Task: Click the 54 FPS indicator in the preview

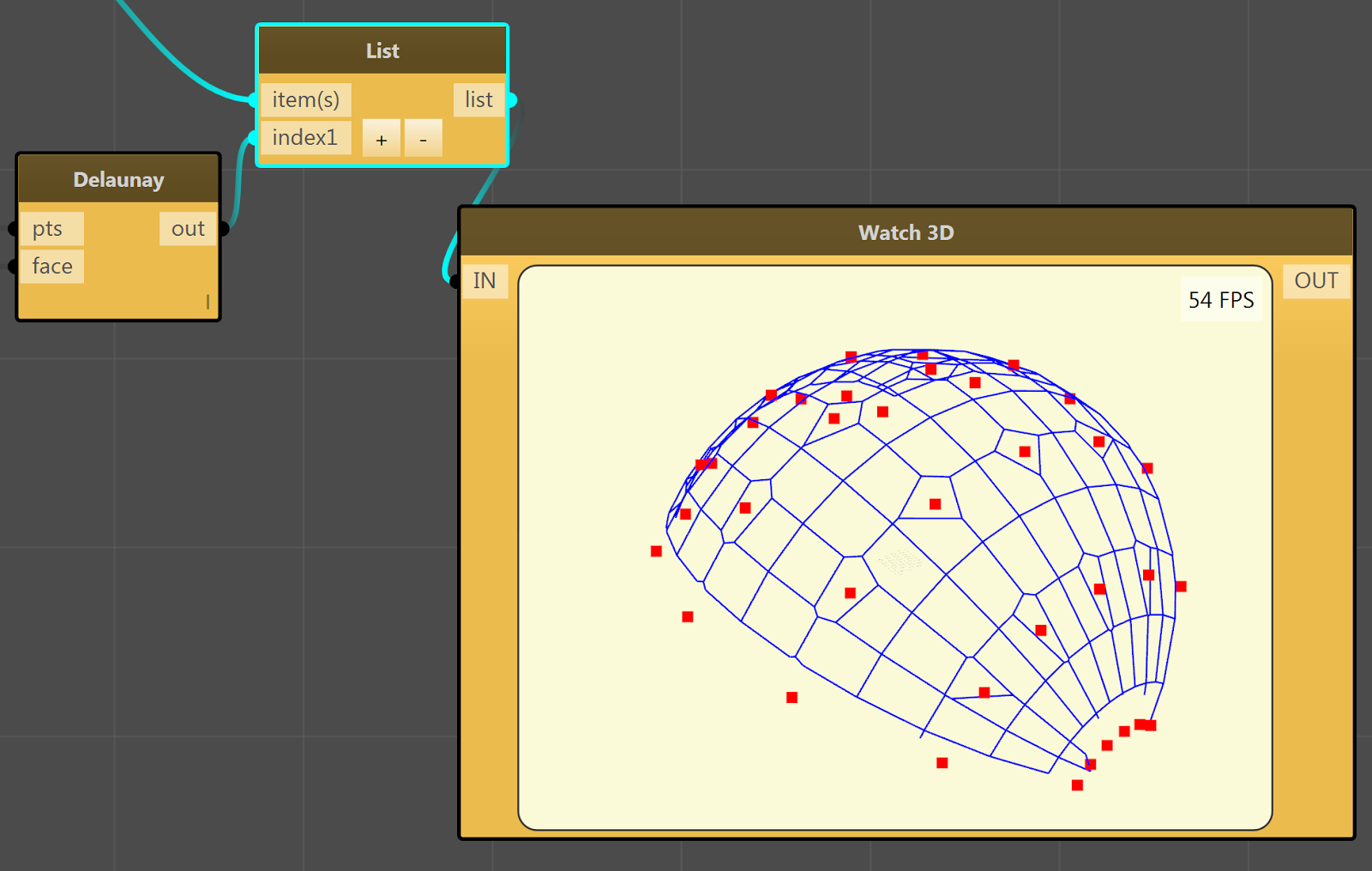Action: point(1221,300)
